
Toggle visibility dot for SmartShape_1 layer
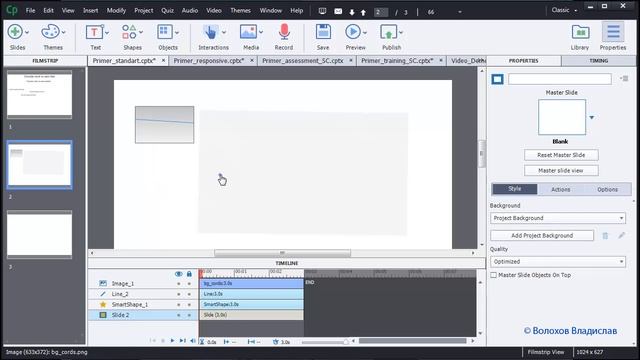(x=178, y=305)
